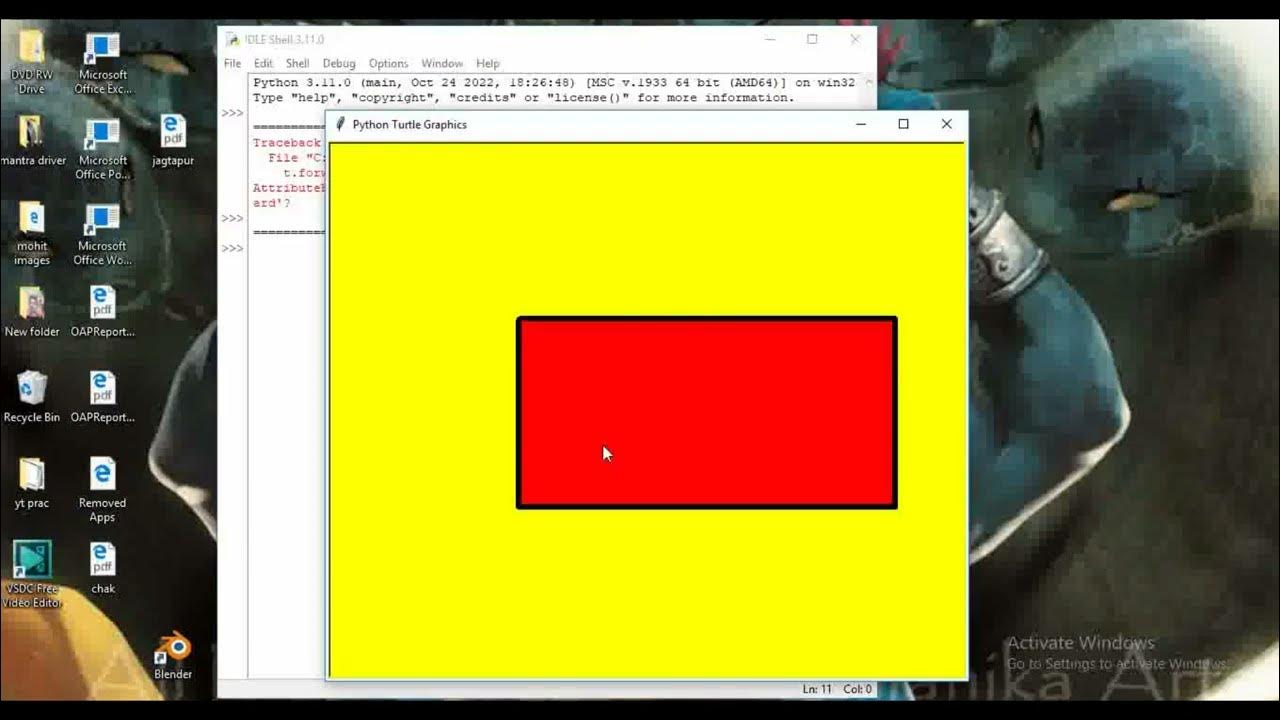Click the IDLE Shell title bar Python icon

232,39
